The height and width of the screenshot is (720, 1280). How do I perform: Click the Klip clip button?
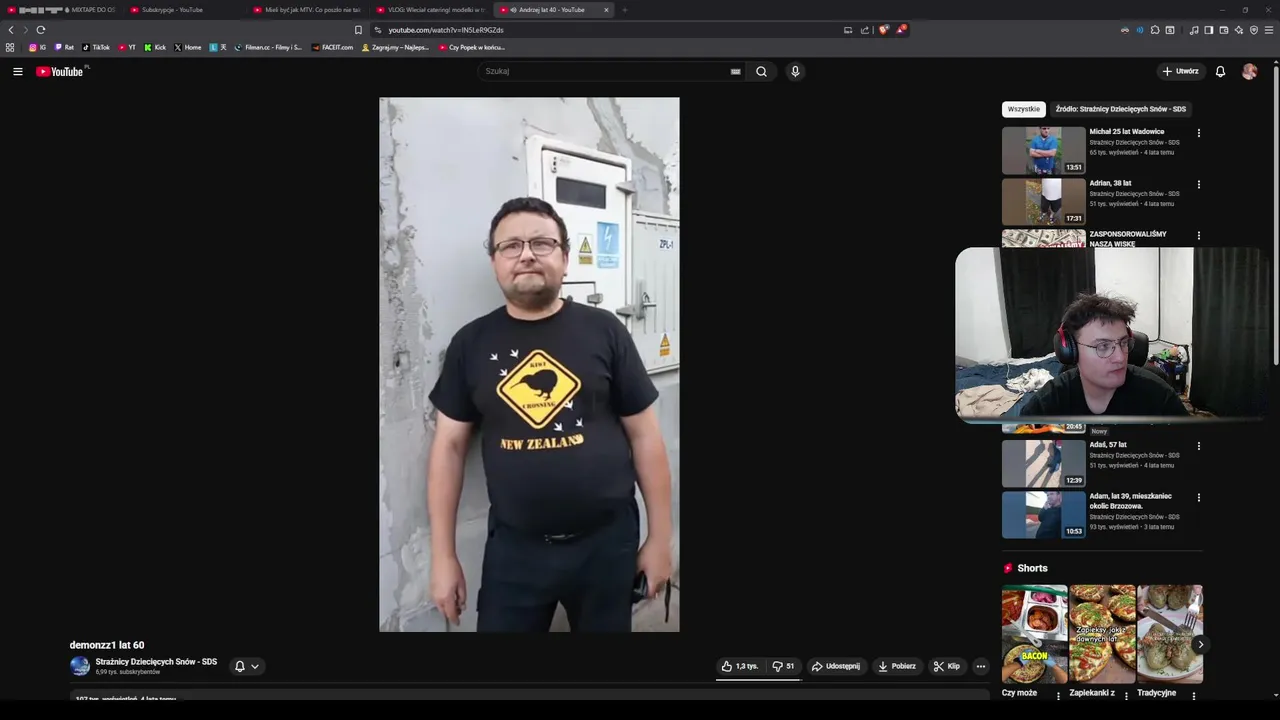947,666
